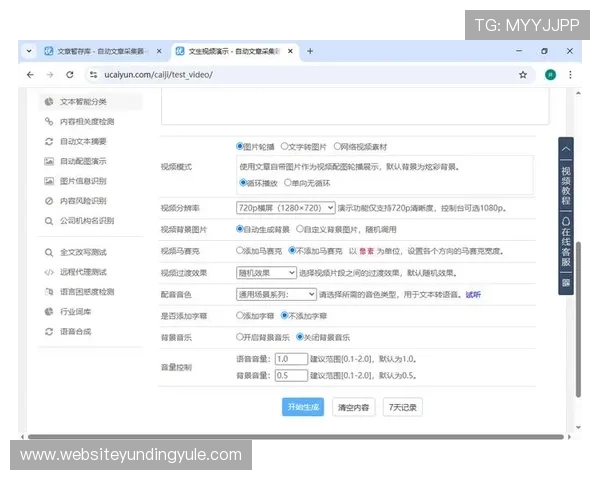600x480 pixels.
Task: Reload the current page
Action: [x=70, y=75]
